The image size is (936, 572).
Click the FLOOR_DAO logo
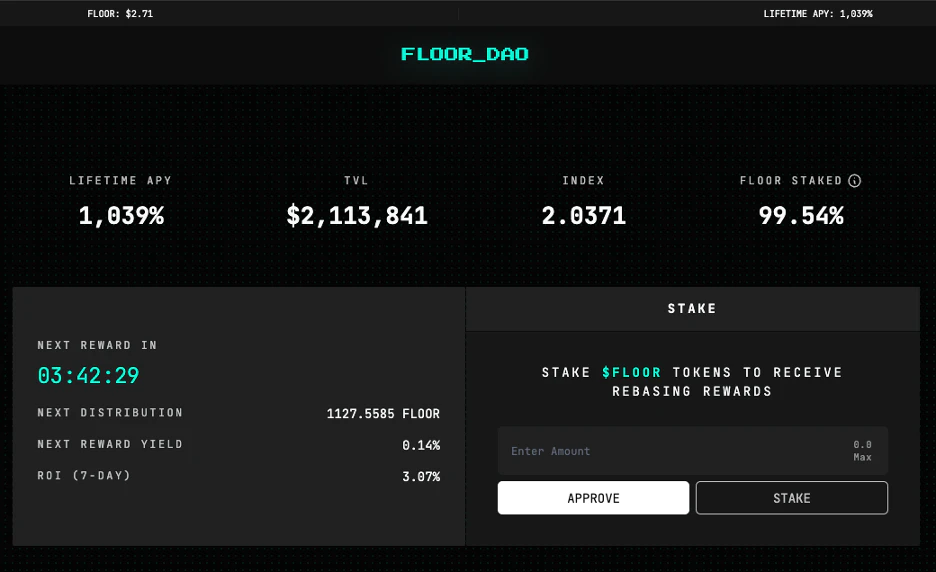[465, 54]
